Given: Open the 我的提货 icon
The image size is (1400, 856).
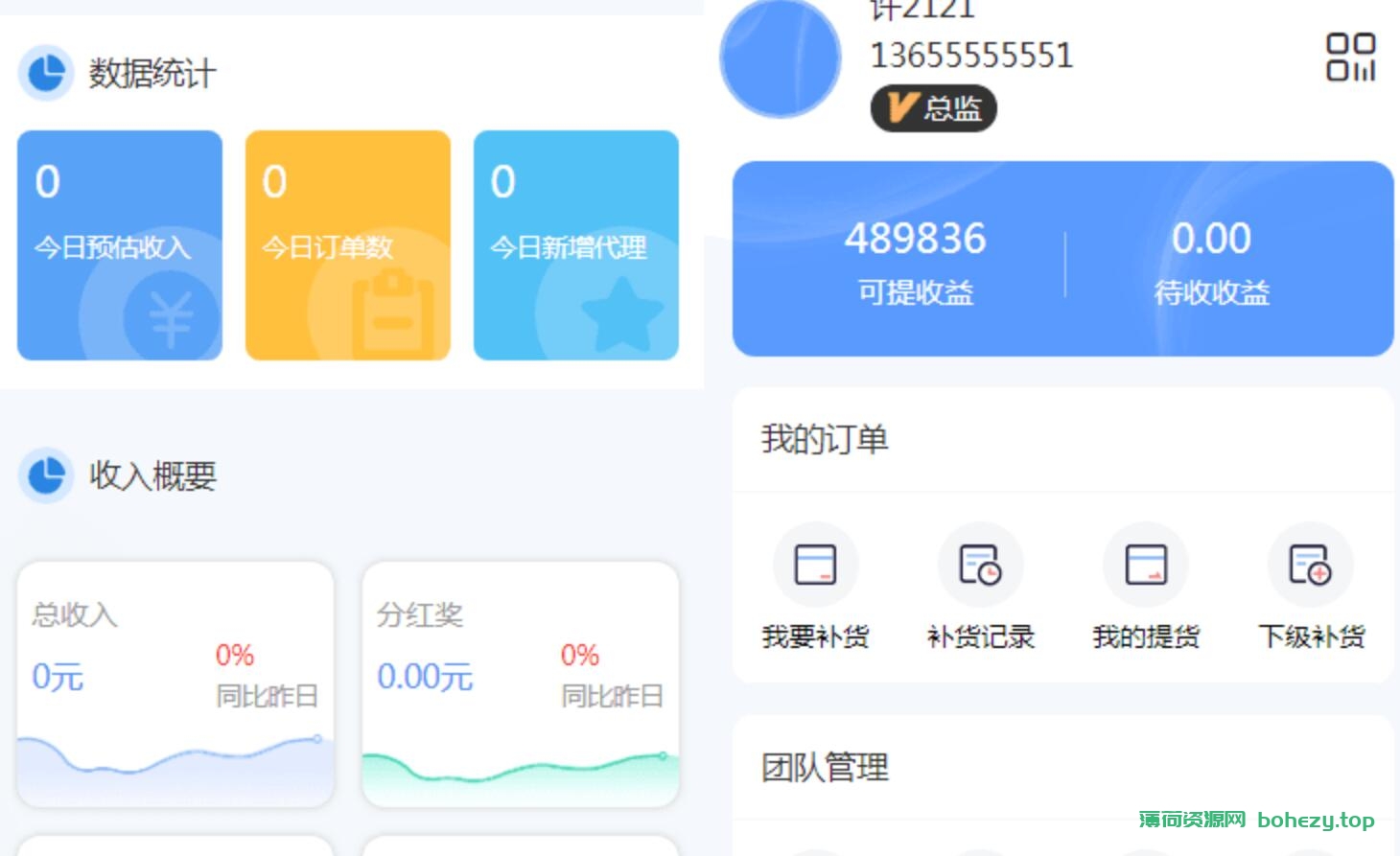Looking at the screenshot, I should point(1145,565).
